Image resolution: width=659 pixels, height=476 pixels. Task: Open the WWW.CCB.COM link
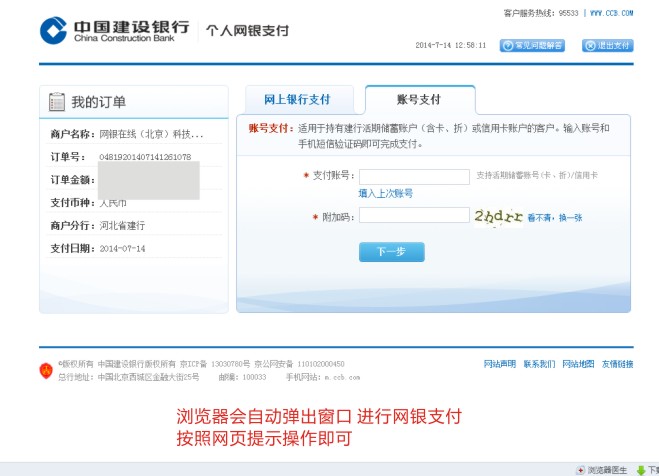(x=610, y=13)
